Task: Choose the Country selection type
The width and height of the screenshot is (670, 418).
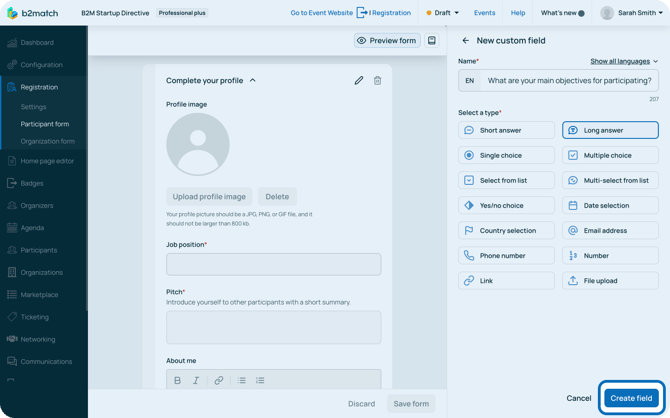Action: pos(506,230)
